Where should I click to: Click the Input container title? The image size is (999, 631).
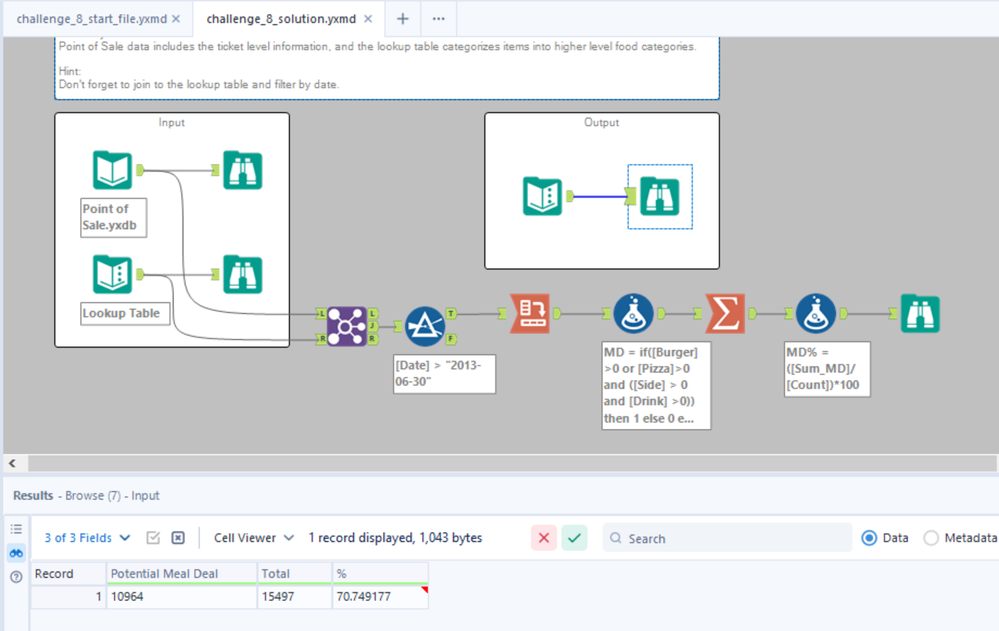click(171, 122)
